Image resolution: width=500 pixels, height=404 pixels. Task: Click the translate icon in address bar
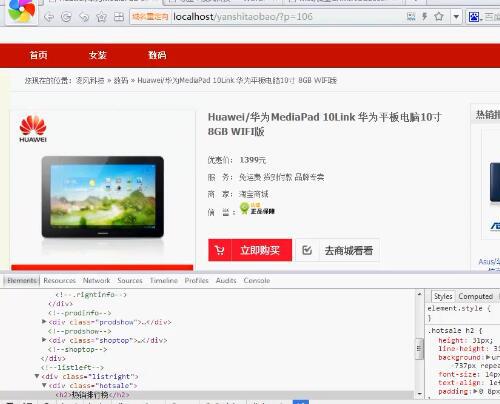pos(411,16)
